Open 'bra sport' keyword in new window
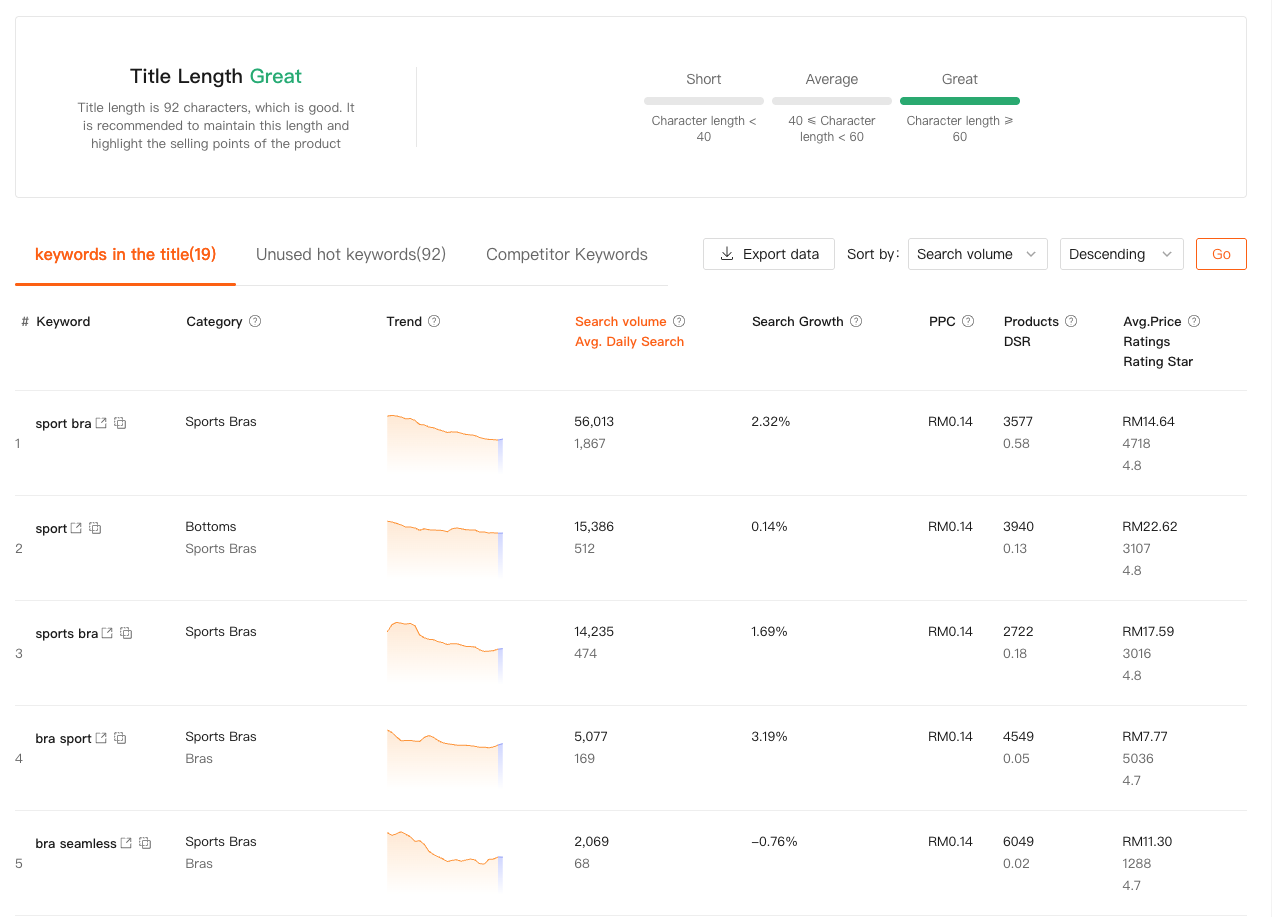Viewport: 1272px width, 917px height. click(x=101, y=738)
